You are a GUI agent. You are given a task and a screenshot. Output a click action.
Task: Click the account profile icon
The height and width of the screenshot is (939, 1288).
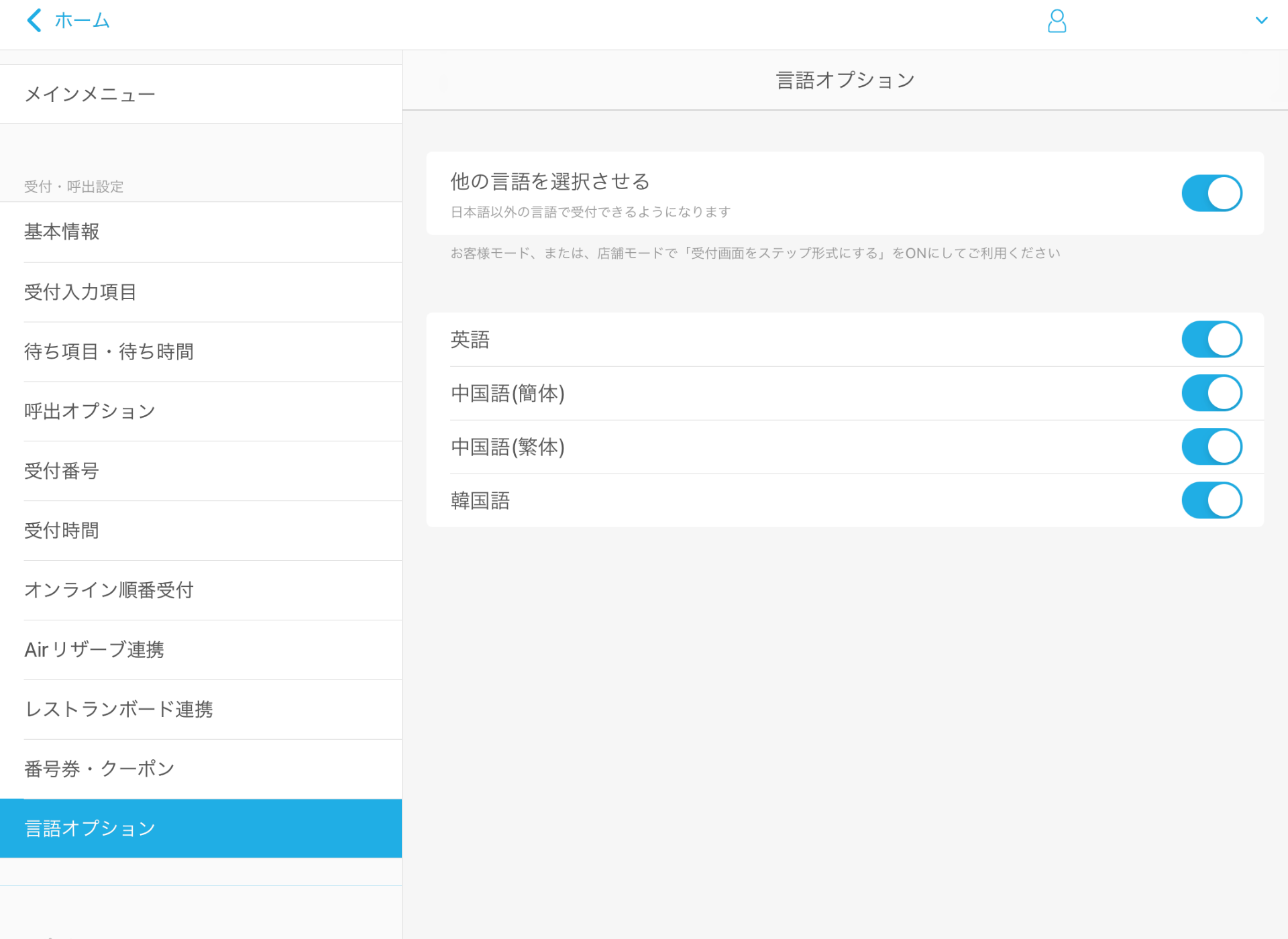point(1057,21)
